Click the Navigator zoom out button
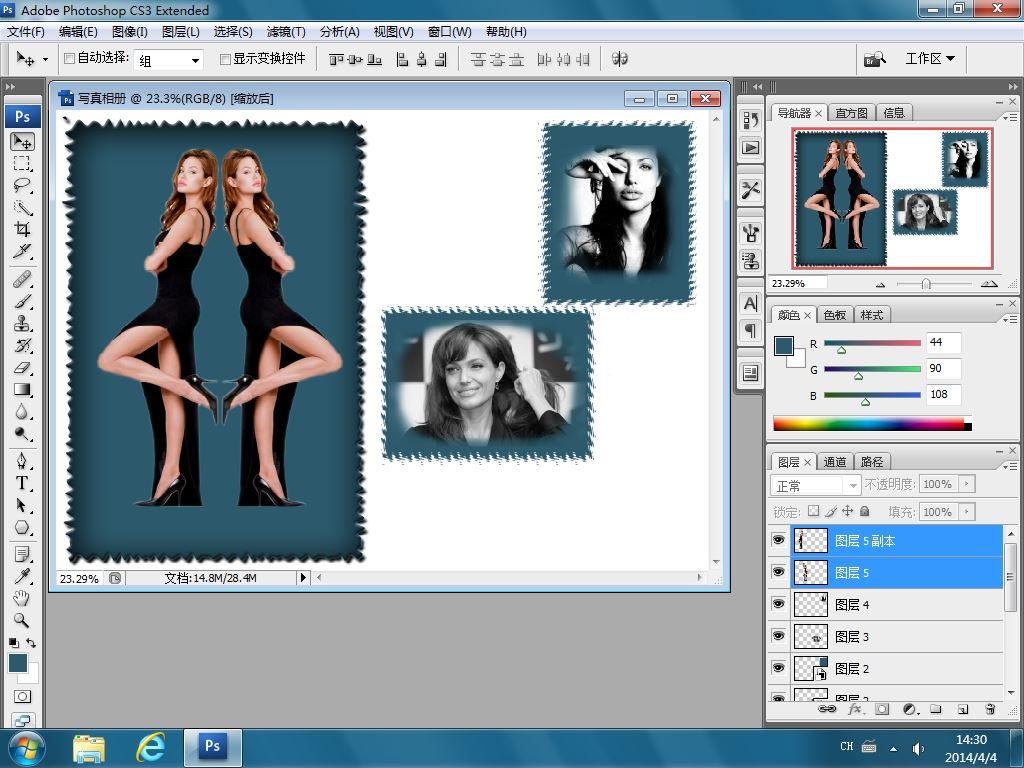 [880, 284]
